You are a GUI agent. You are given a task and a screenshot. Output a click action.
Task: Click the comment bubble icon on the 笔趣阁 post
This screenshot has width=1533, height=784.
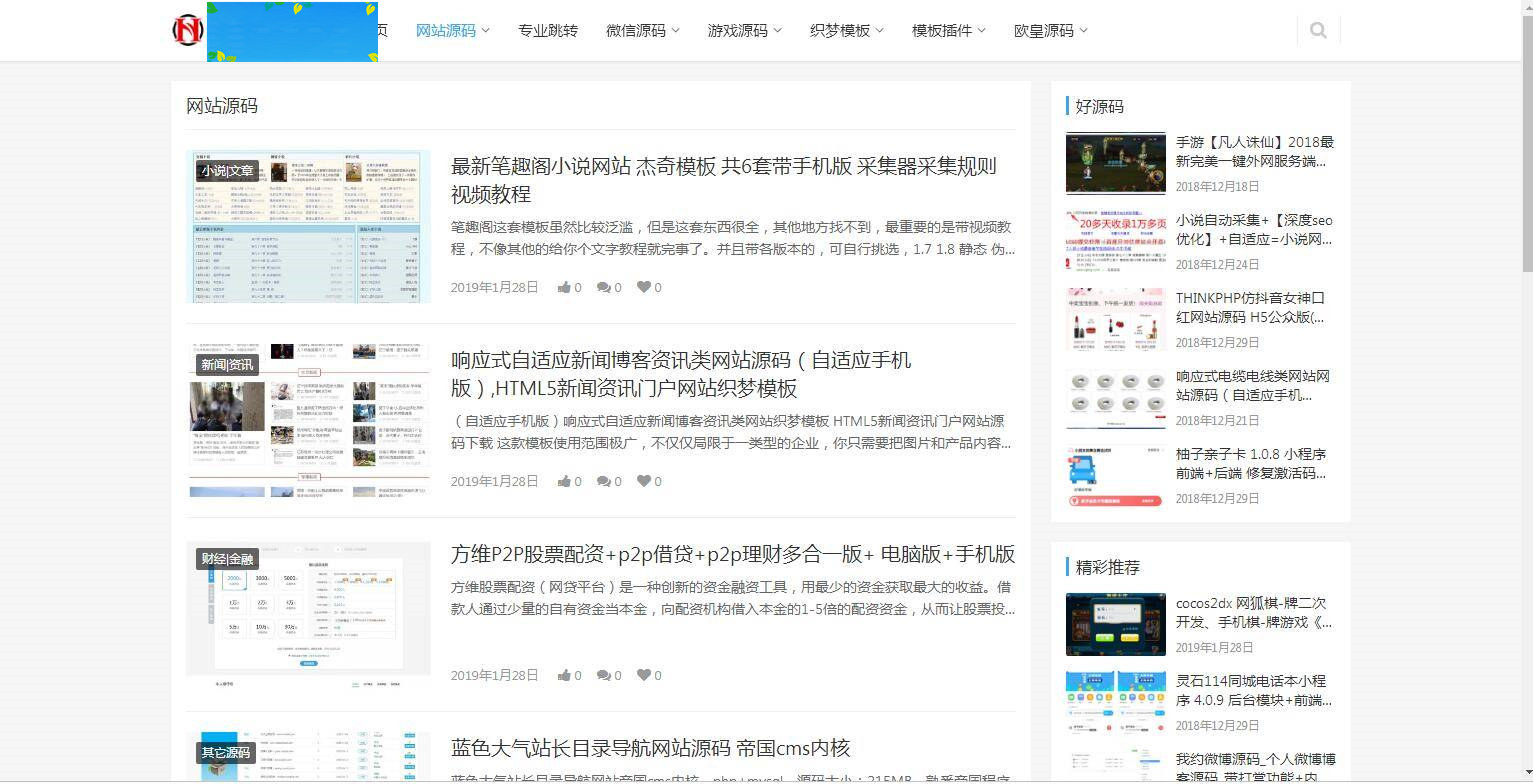[604, 287]
